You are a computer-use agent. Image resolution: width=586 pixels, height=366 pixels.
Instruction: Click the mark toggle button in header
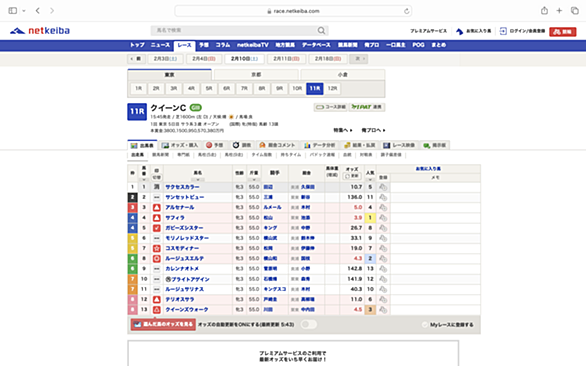pos(157,178)
